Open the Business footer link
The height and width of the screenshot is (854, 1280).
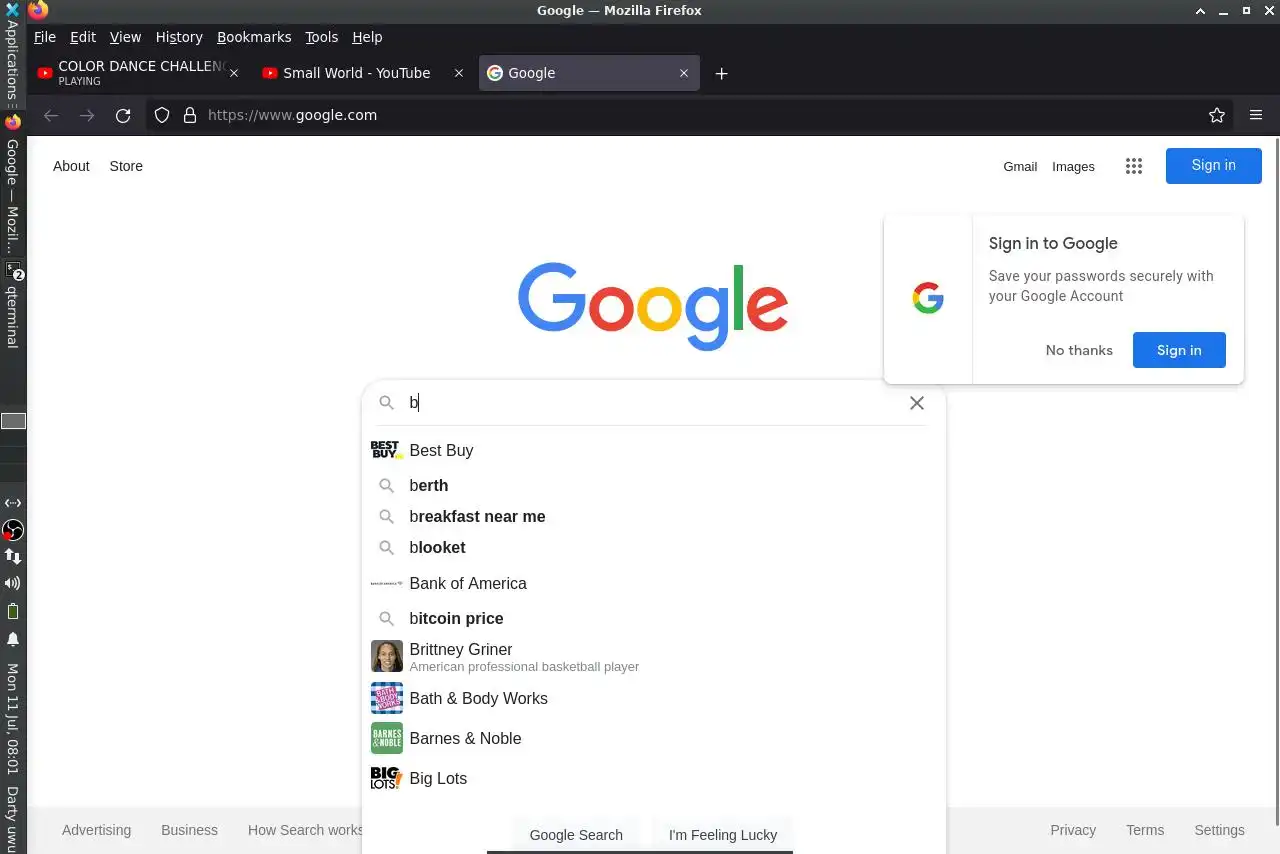pos(189,830)
